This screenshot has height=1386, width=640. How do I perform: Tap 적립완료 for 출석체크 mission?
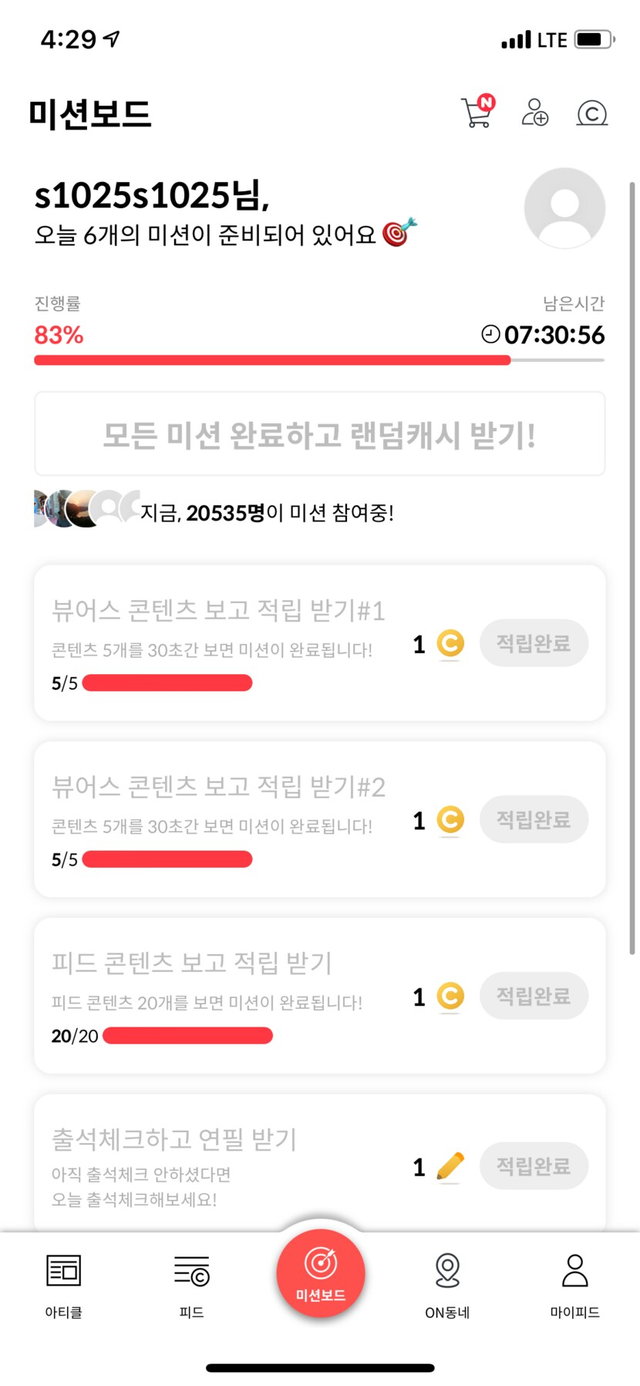click(x=533, y=1166)
